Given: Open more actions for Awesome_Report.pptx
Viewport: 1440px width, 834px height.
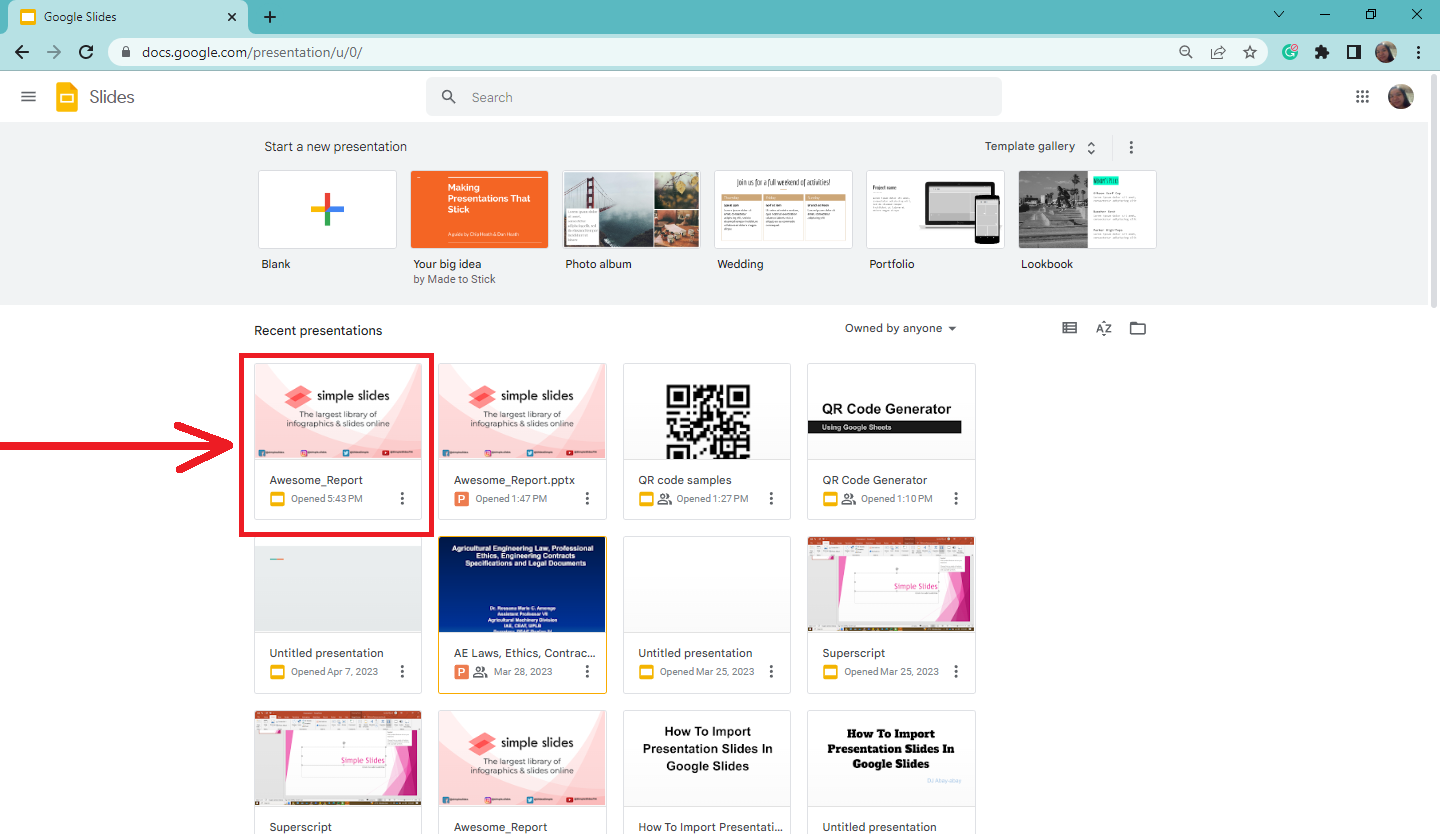Looking at the screenshot, I should (x=587, y=498).
